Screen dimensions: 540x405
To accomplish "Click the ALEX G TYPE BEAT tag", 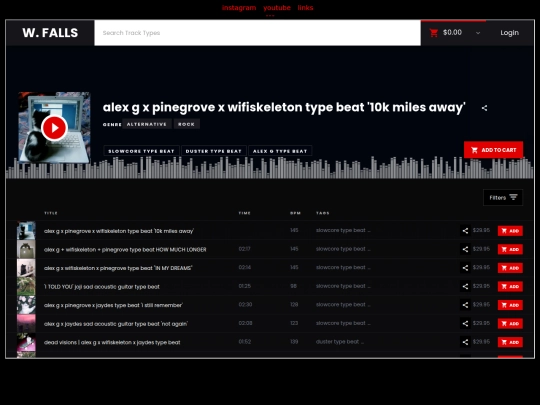I will point(280,151).
